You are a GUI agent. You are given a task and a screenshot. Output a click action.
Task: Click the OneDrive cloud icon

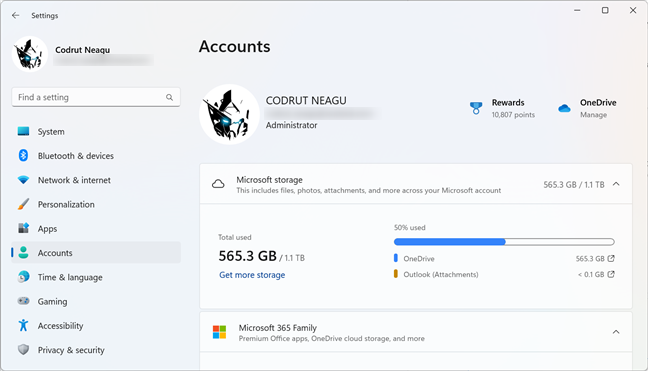(565, 108)
